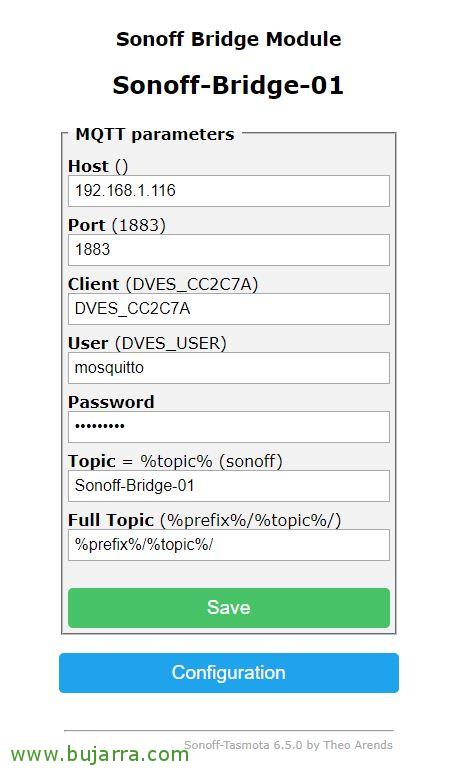Image resolution: width=457 pixels, height=776 pixels.
Task: Click the Sonoff-Bridge-01 device name title
Action: pyautogui.click(x=228, y=85)
